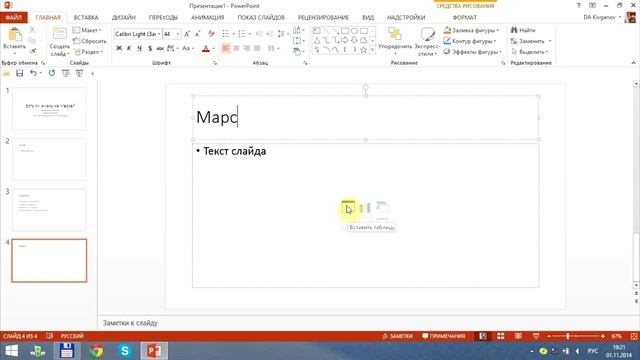Apply strikethrough to text
Viewport: 640px width, 360px height.
(160, 49)
